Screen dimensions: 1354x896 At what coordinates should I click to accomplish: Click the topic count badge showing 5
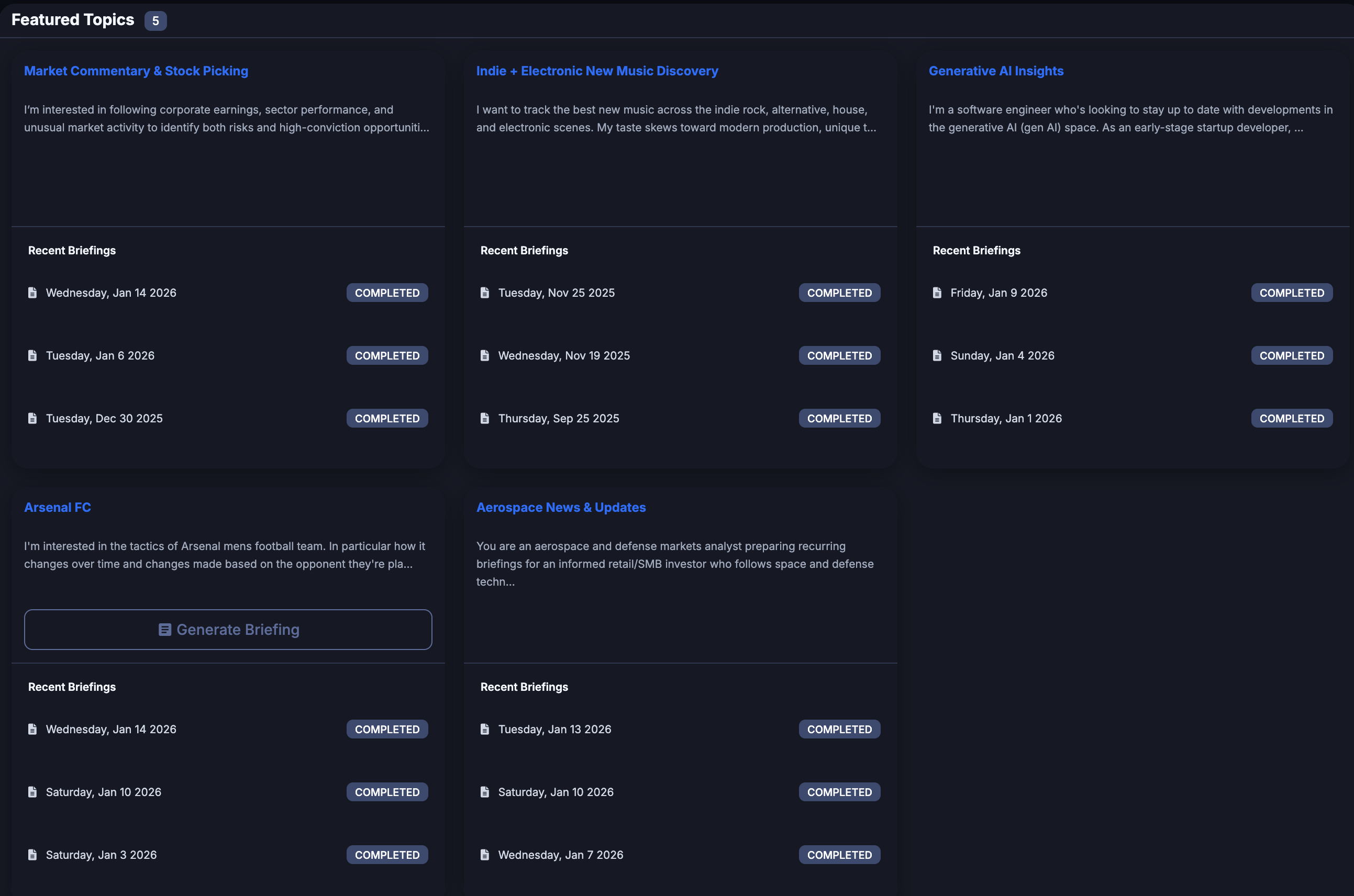coord(155,20)
